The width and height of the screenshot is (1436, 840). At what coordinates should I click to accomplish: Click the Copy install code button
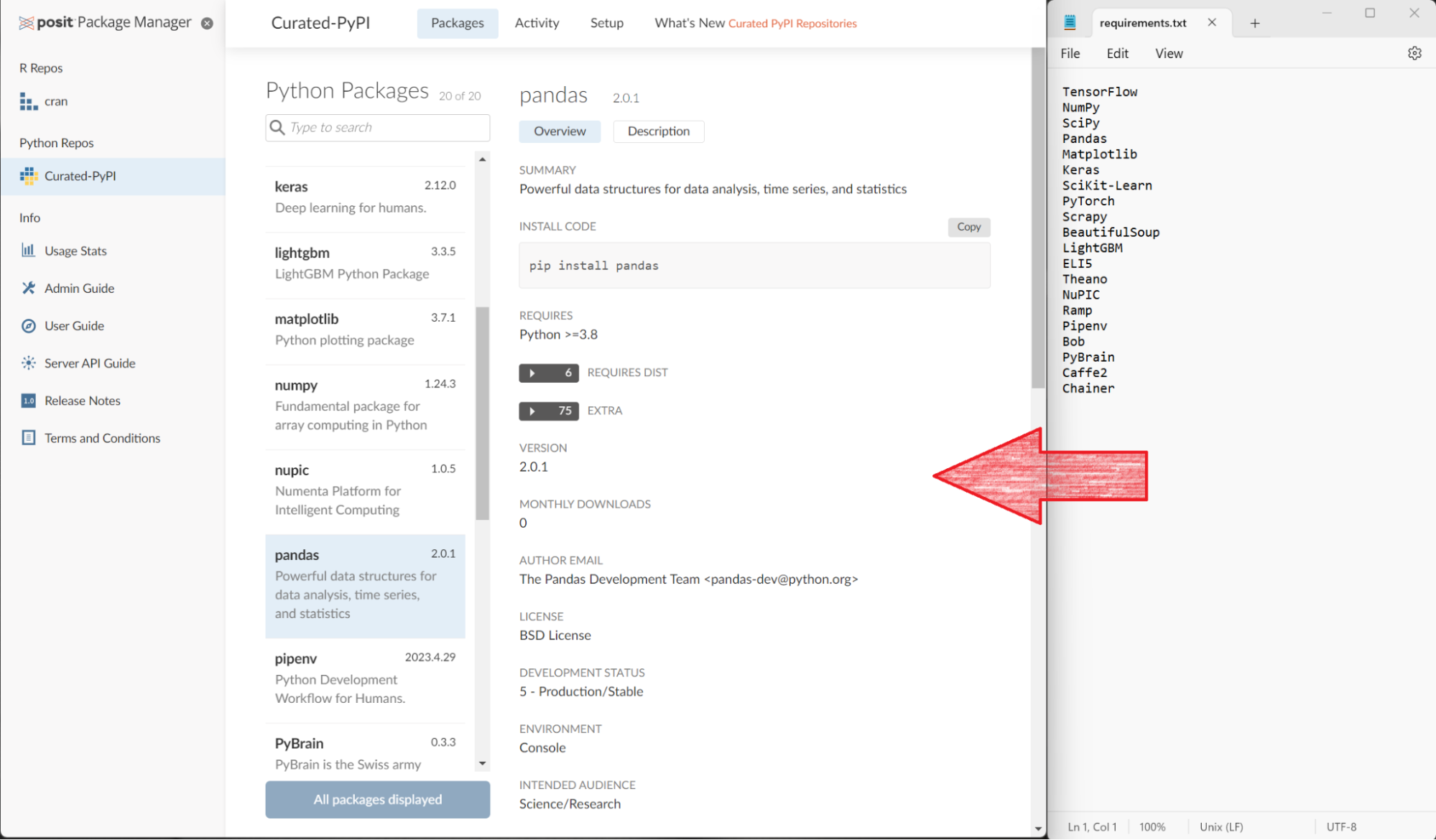[x=967, y=226]
